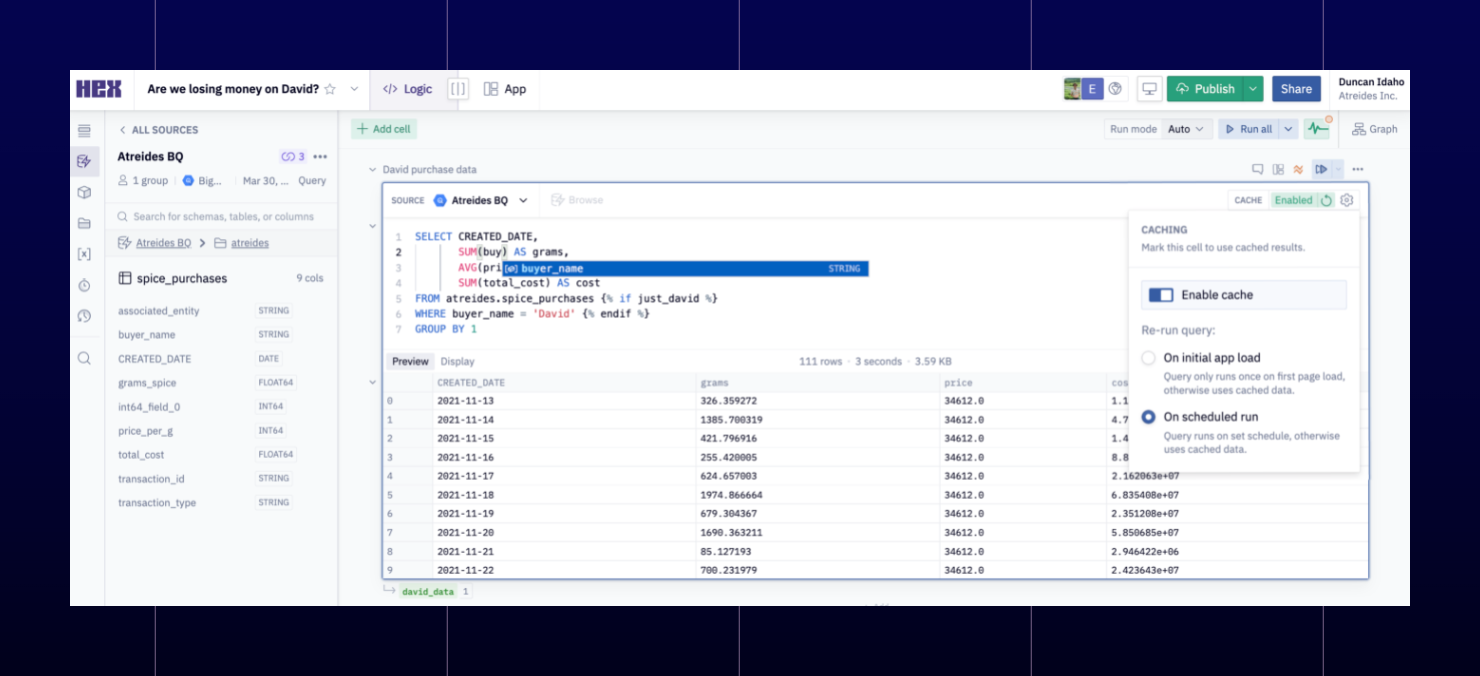The width and height of the screenshot is (1480, 676).
Task: Click the cell comment speech bubble icon
Action: pyautogui.click(x=1258, y=170)
